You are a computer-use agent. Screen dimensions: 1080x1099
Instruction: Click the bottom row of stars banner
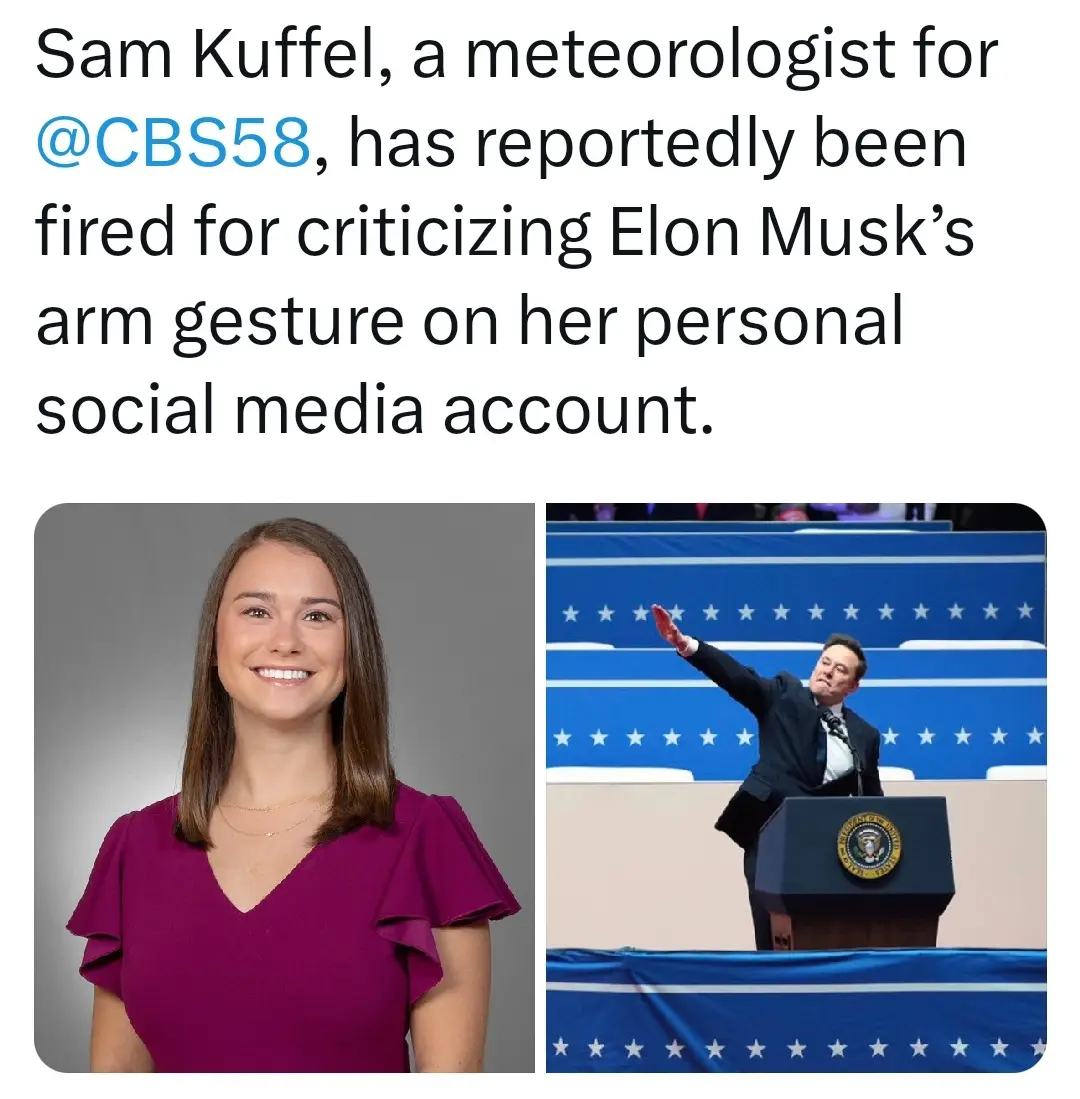pyautogui.click(x=796, y=1048)
